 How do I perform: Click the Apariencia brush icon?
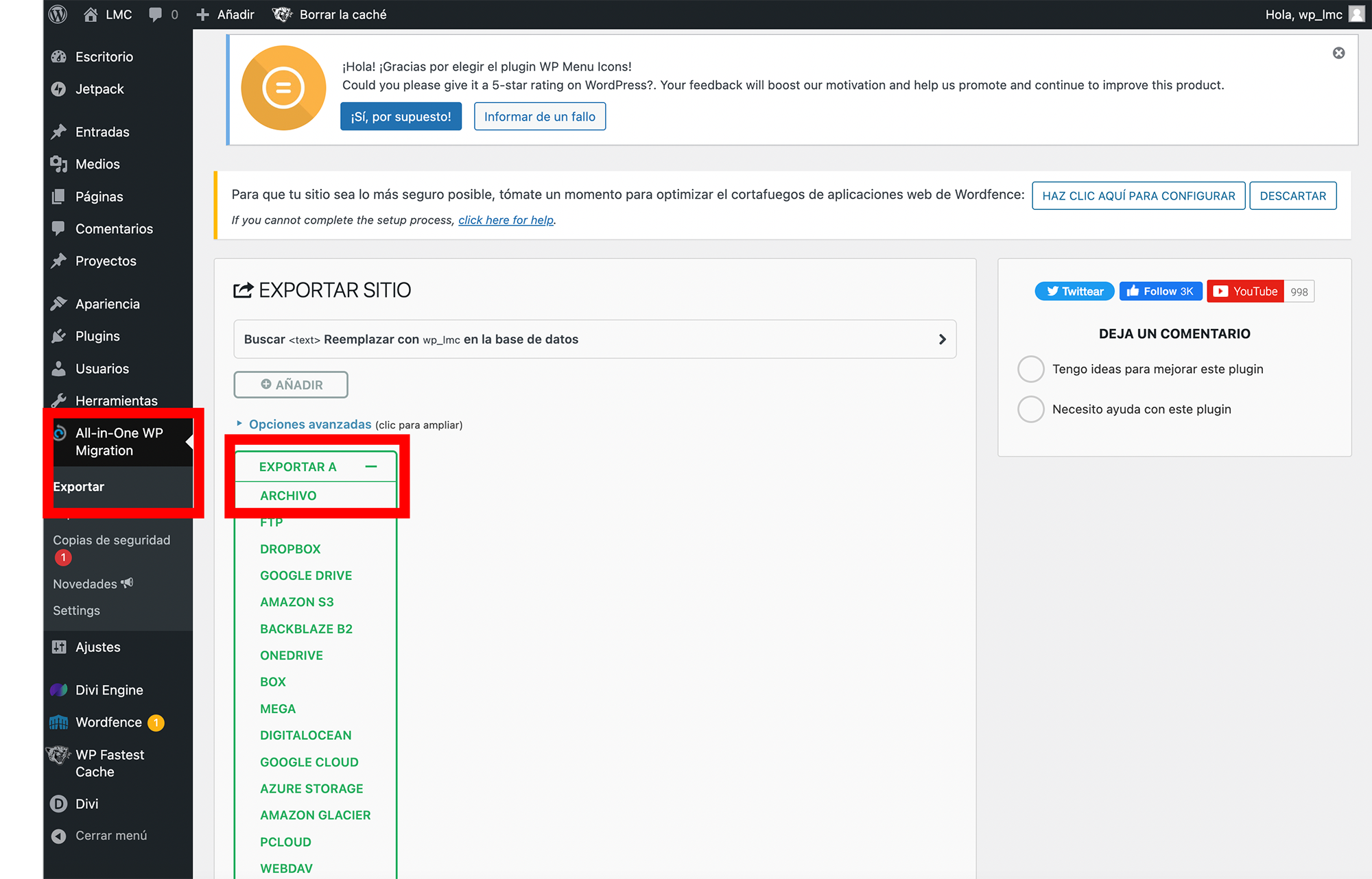(x=59, y=304)
